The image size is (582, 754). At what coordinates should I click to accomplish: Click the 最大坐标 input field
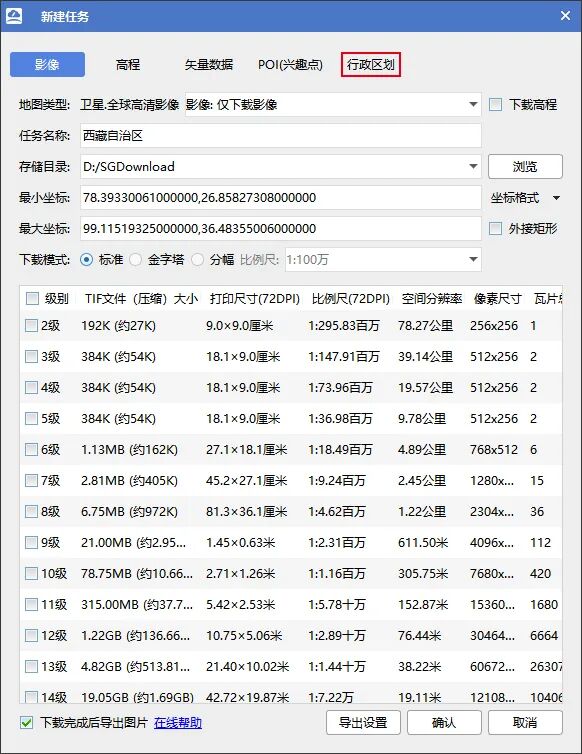280,228
